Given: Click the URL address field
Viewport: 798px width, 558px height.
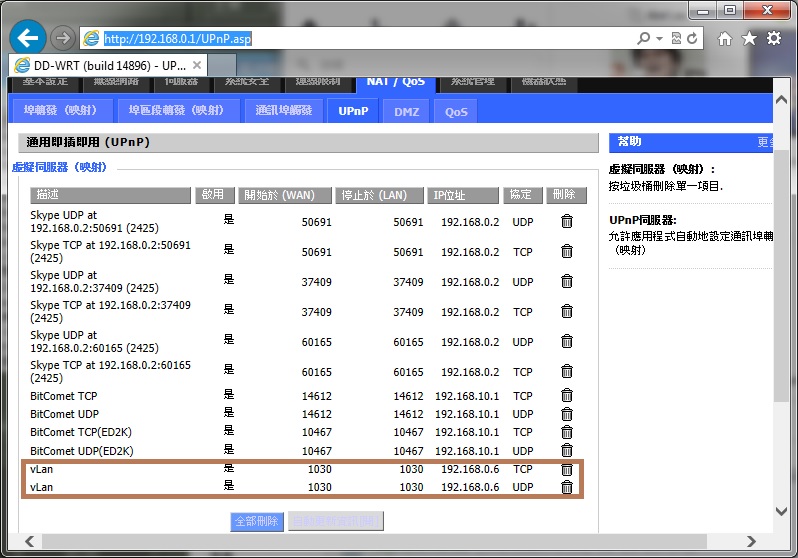Looking at the screenshot, I should [x=360, y=39].
